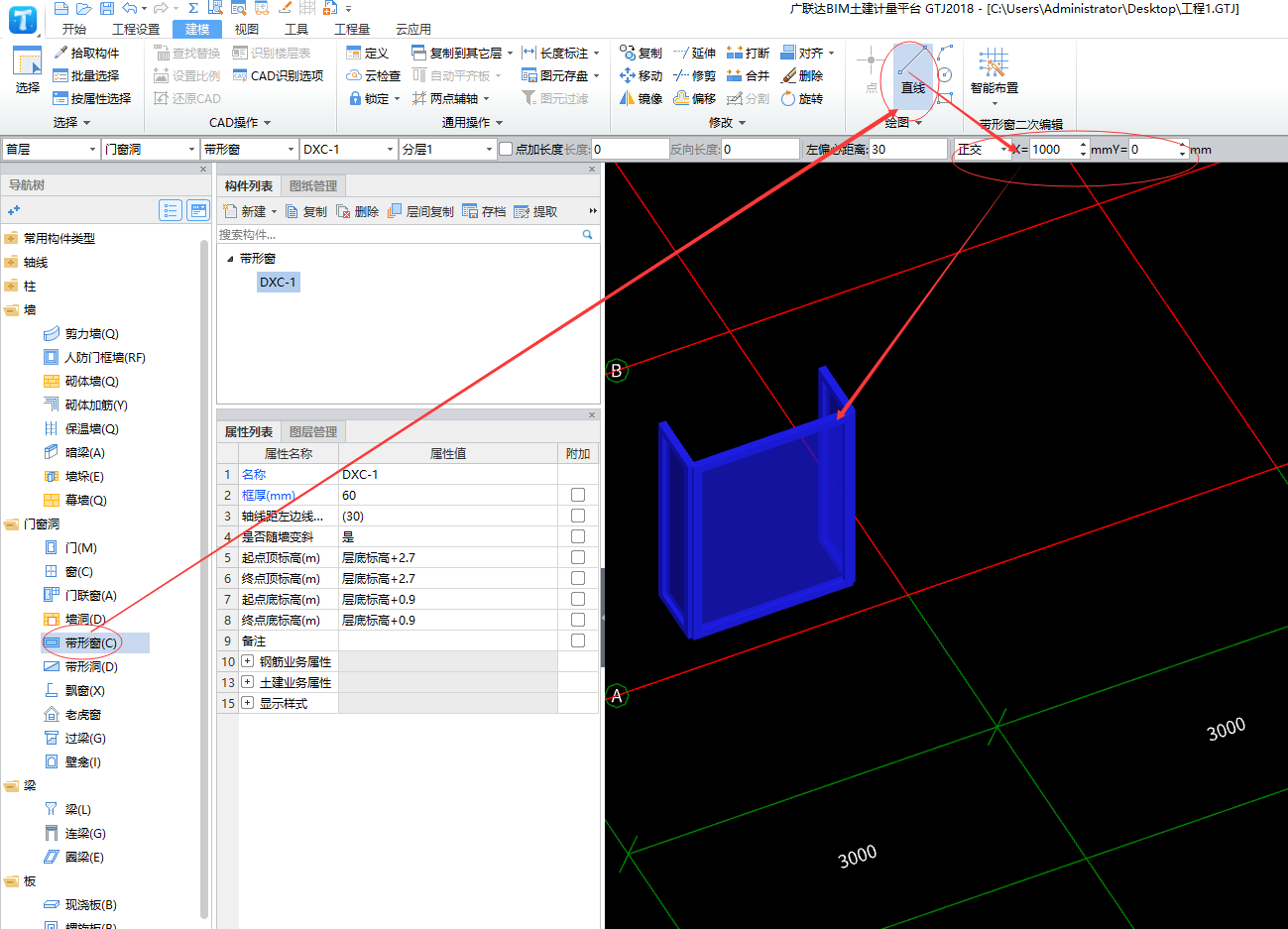Check 附加 box for 终点底标高 row
The height and width of the screenshot is (929, 1288).
[x=578, y=620]
